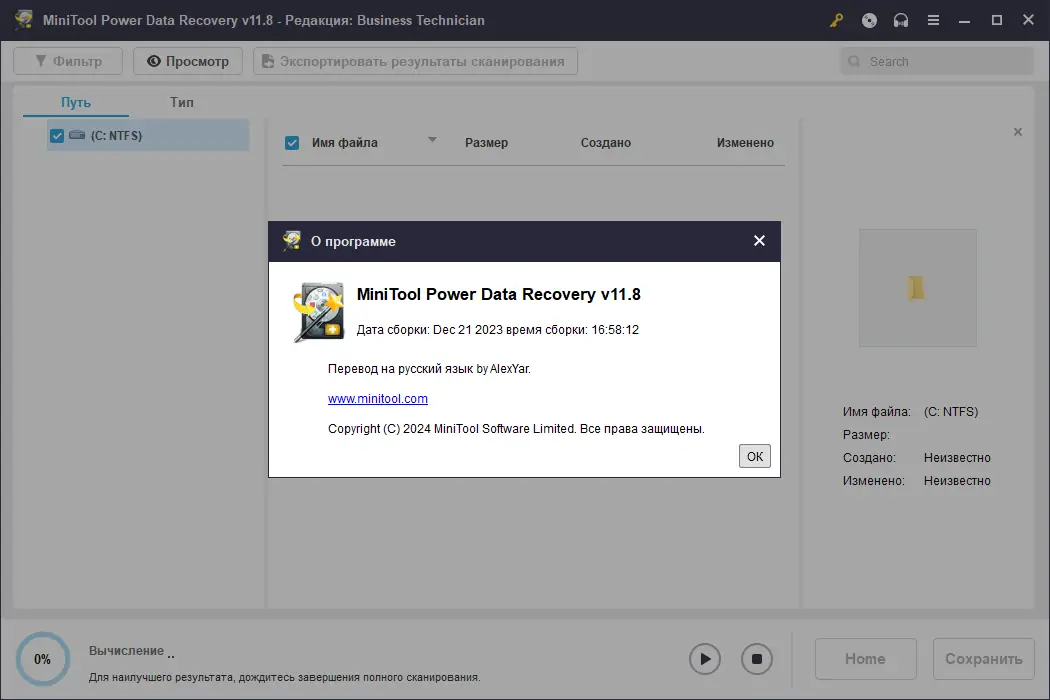Maximize the MiniTool window

click(x=996, y=21)
